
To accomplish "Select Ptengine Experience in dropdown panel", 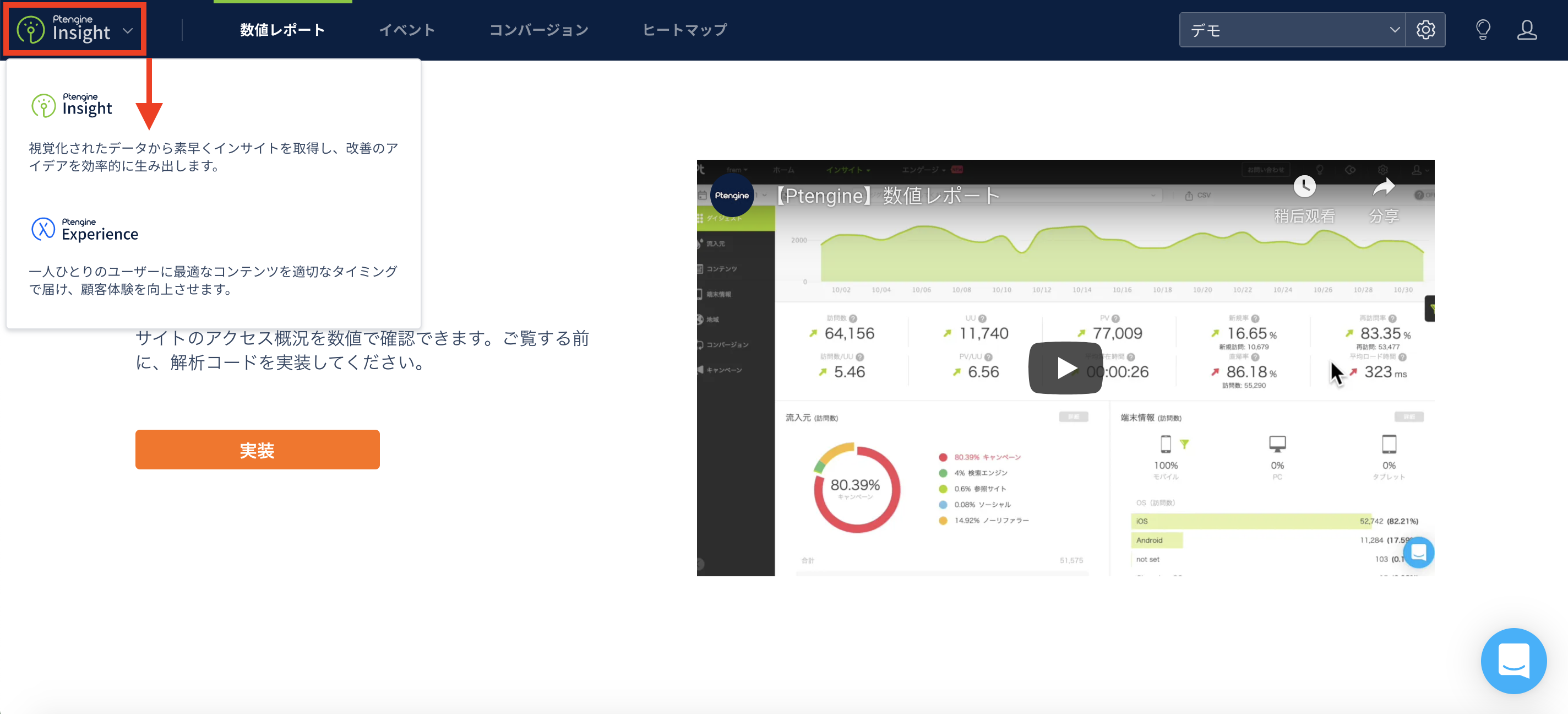I will pos(85,230).
